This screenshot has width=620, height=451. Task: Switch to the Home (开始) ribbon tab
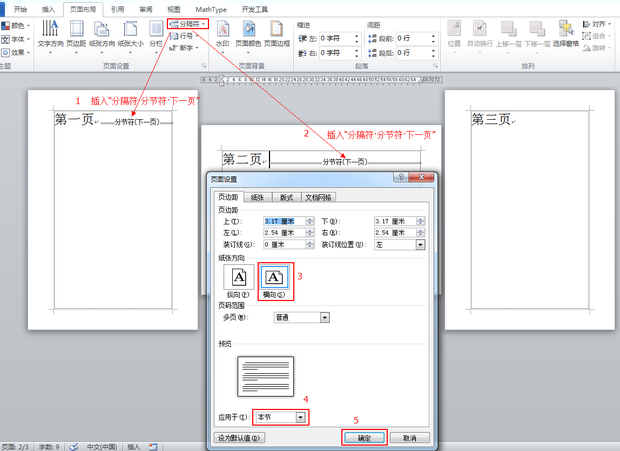tap(20, 9)
